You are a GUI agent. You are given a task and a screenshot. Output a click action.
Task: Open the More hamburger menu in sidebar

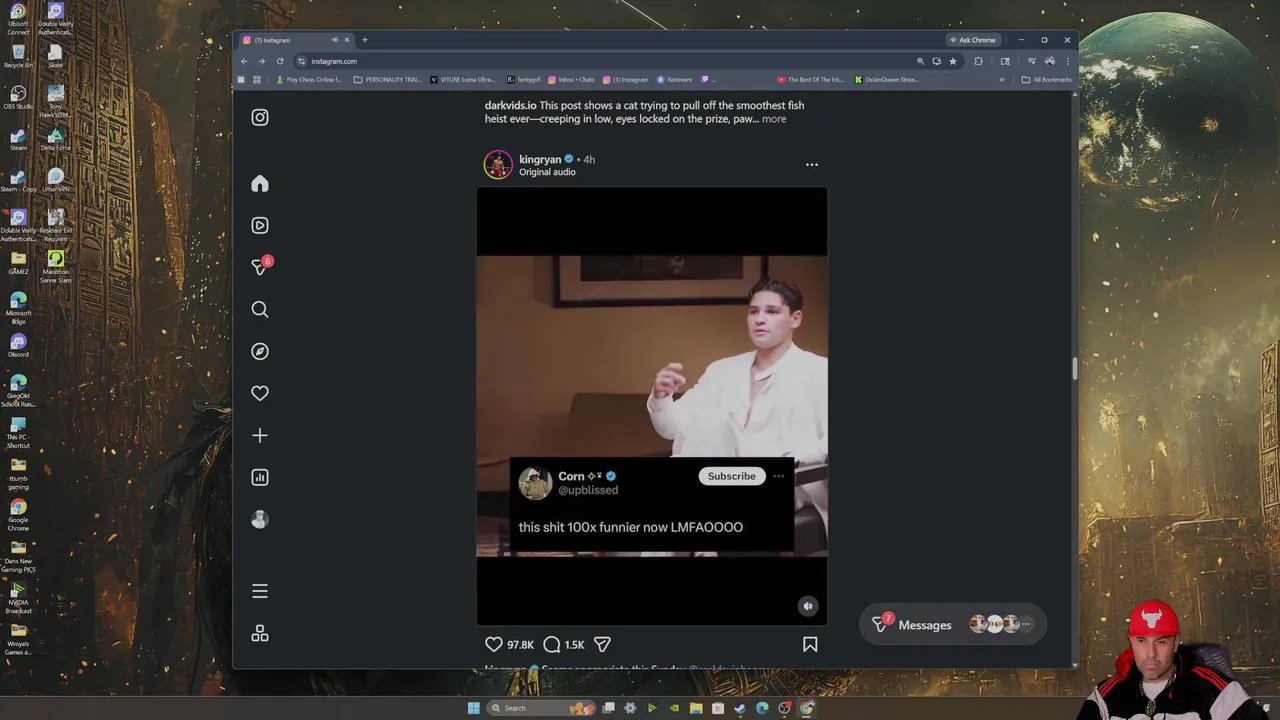point(260,592)
